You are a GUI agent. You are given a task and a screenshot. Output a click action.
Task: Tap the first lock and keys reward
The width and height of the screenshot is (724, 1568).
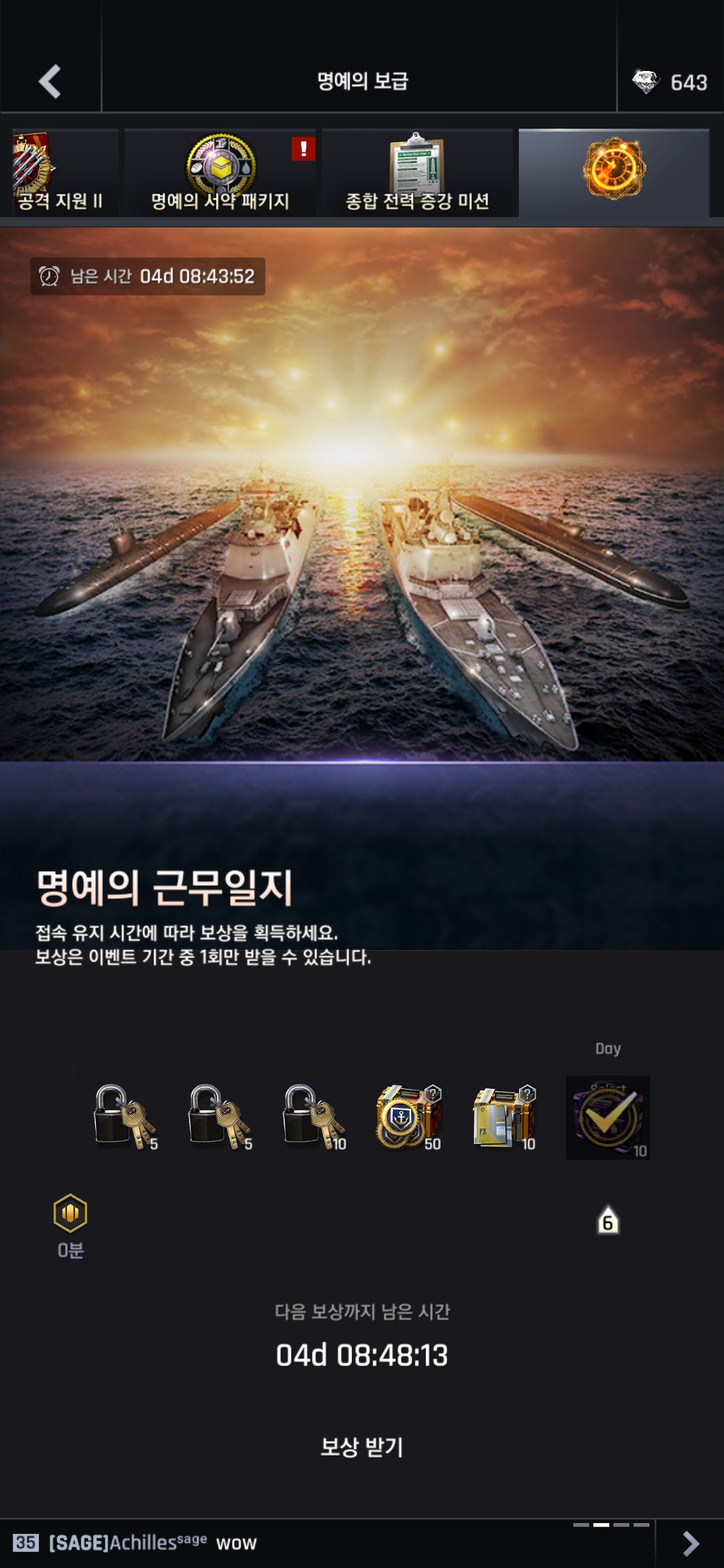[125, 1117]
